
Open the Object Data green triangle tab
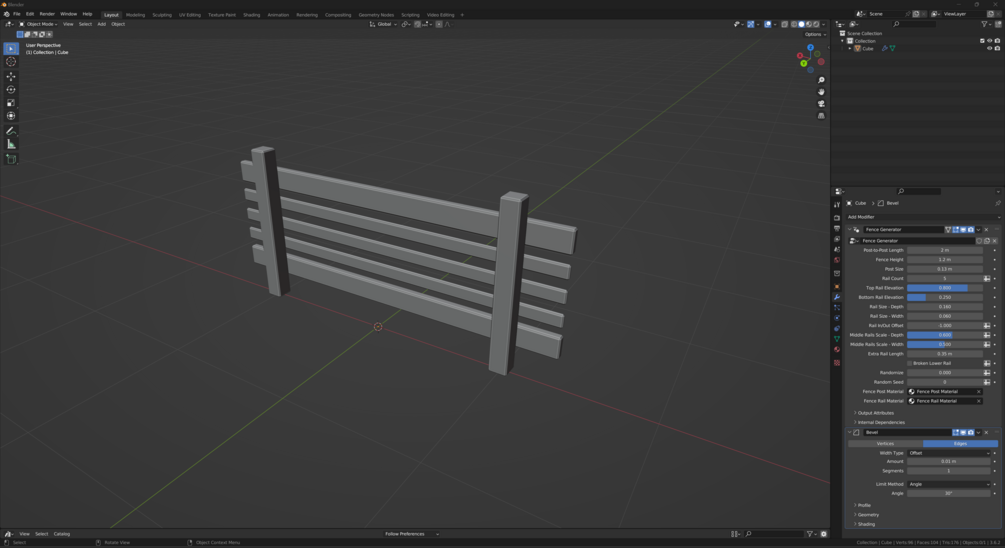click(x=837, y=339)
